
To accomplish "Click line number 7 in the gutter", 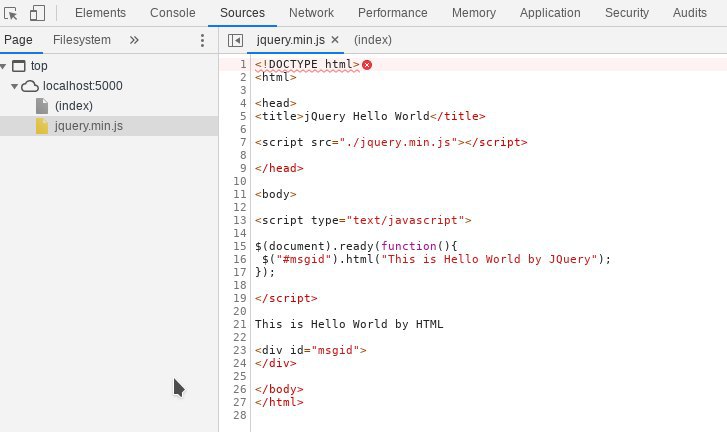I will [x=243, y=142].
